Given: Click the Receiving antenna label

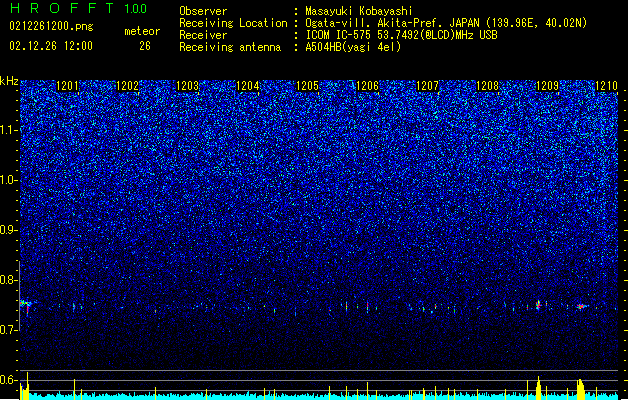Looking at the screenshot, I should point(230,47).
